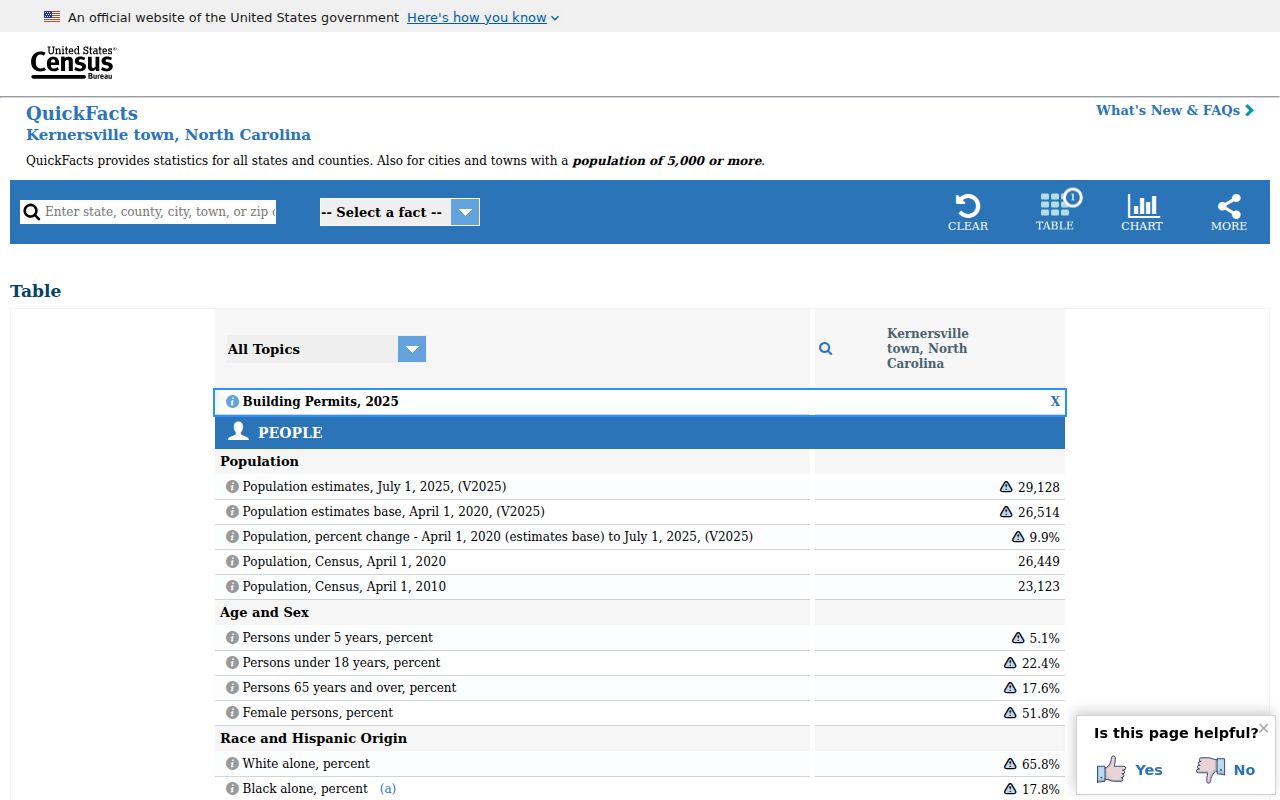
Task: Click info icon for Persons under 5 years
Action: pos(232,637)
